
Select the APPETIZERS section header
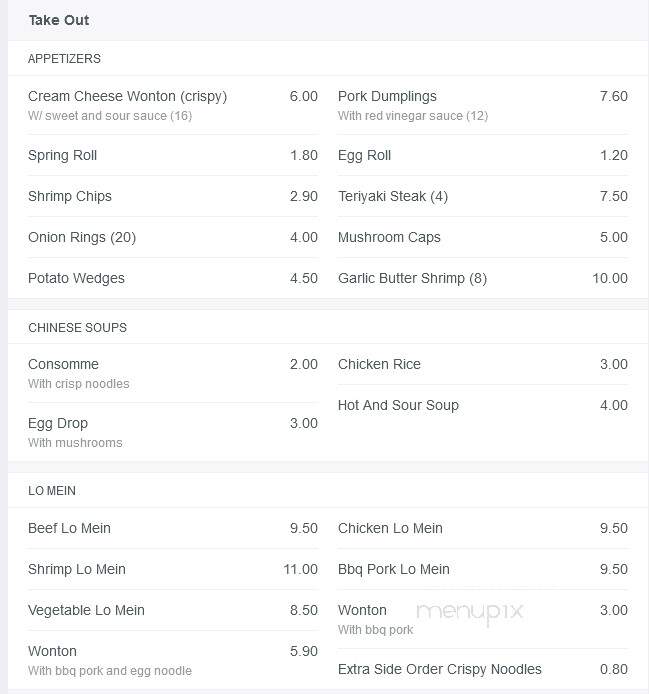point(64,58)
